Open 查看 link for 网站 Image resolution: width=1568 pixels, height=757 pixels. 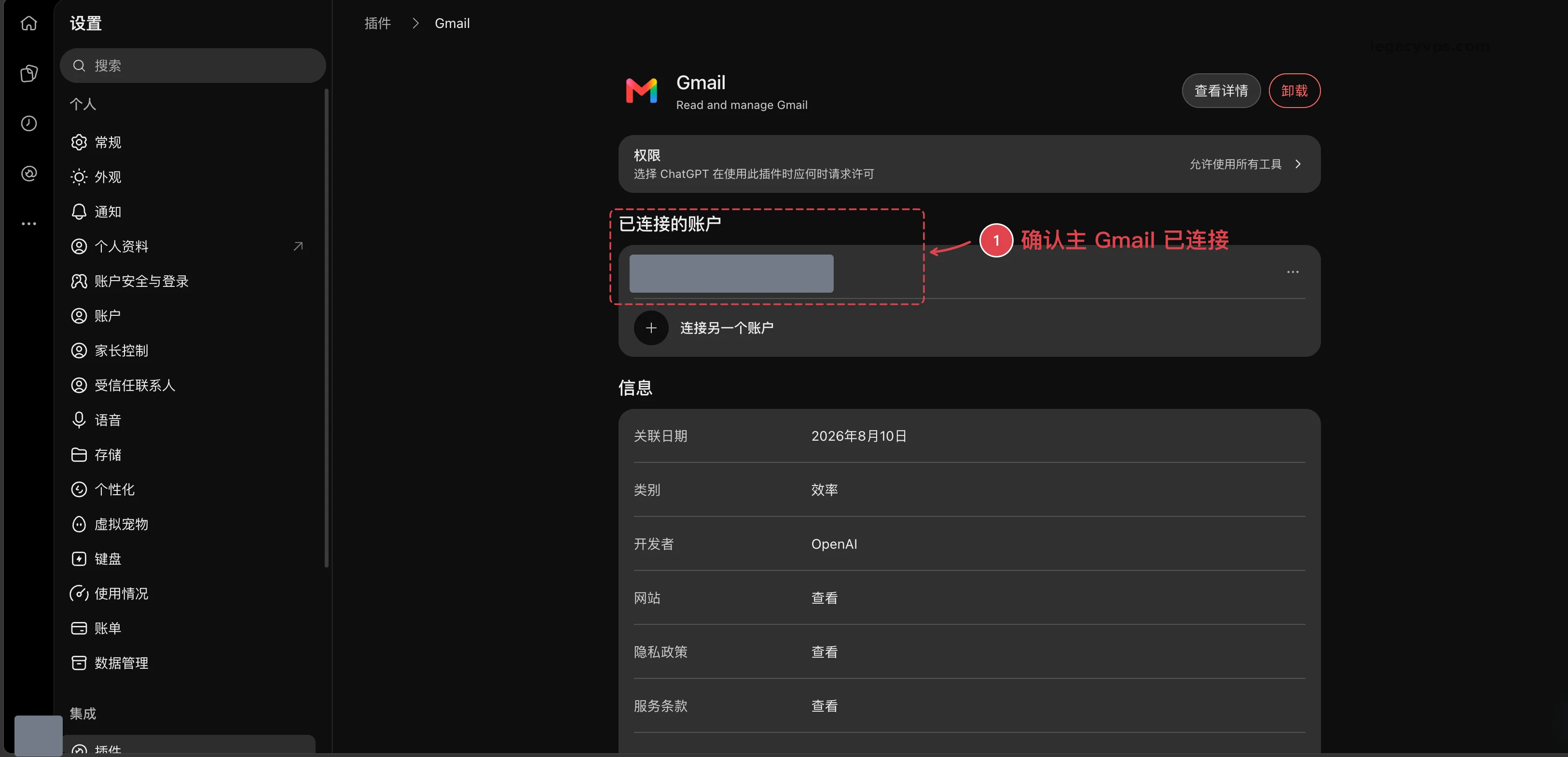[824, 598]
